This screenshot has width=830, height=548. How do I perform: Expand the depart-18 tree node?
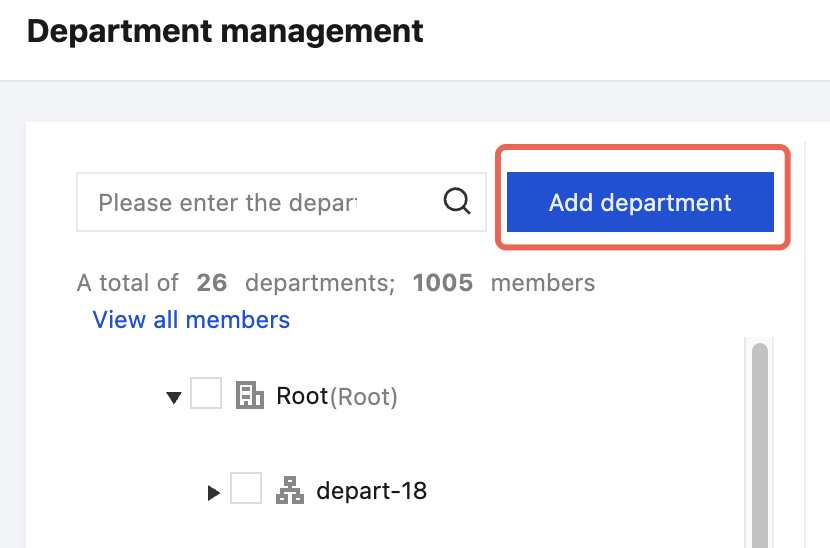click(213, 493)
